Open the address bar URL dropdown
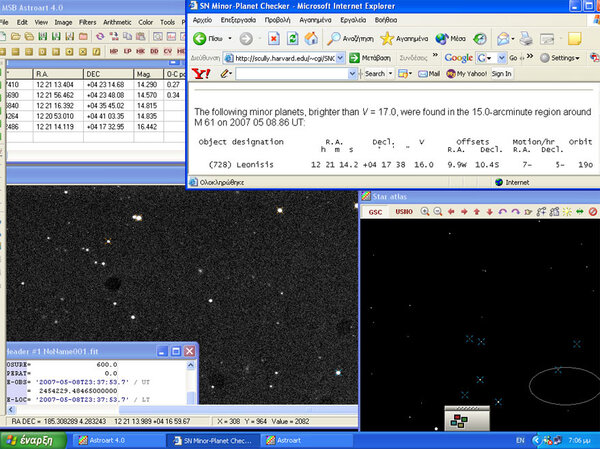Image resolution: width=600 pixels, height=449 pixels. coord(340,58)
